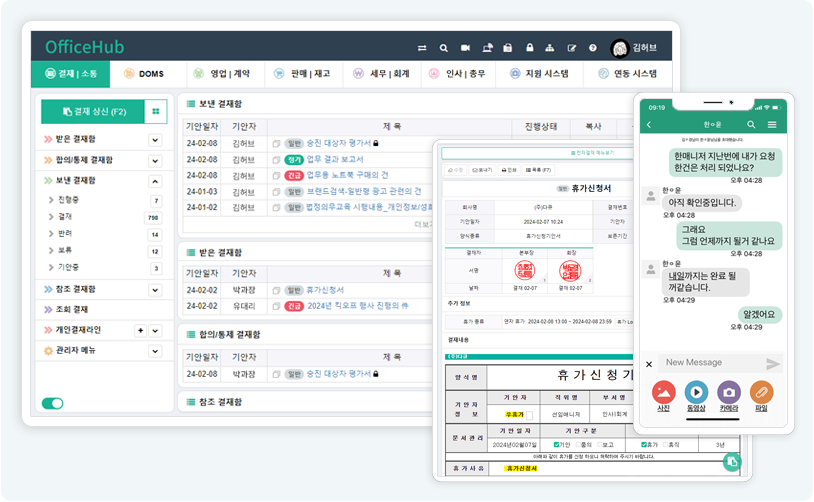Tap the 파일 file attachment icon
Viewport: 814px width, 502px height.
click(762, 393)
